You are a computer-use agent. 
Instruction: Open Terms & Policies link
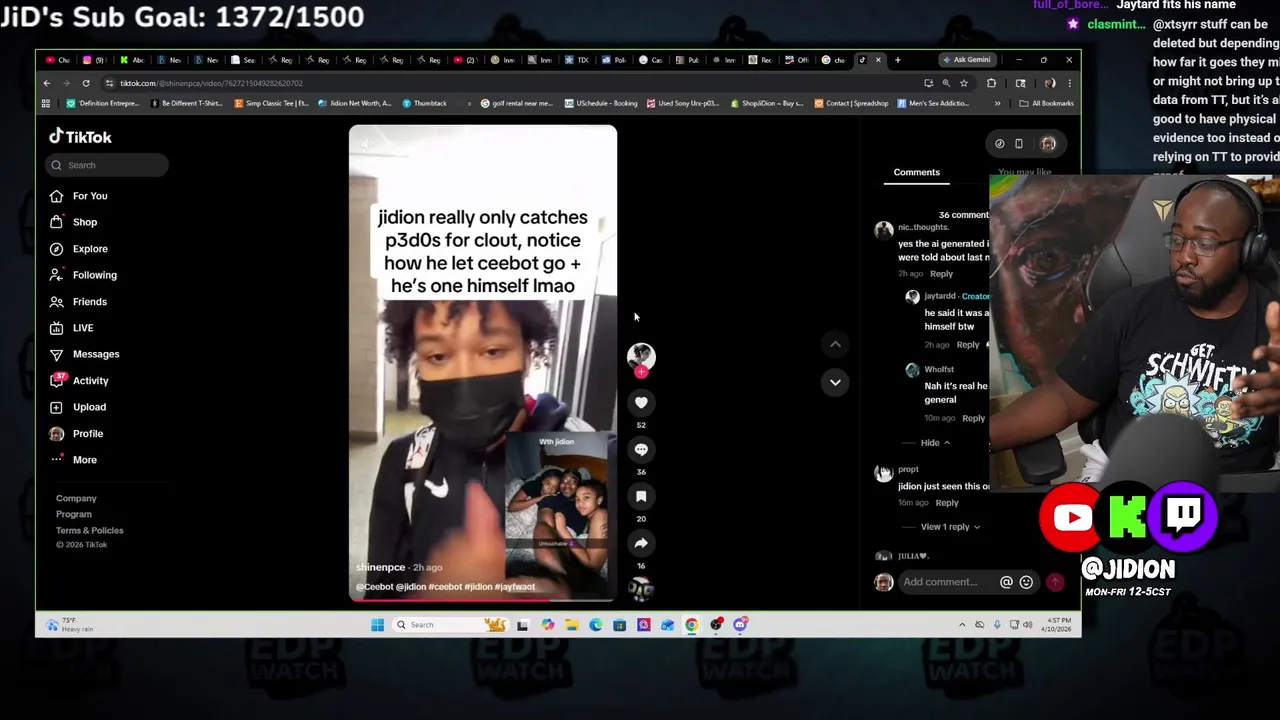[x=90, y=530]
